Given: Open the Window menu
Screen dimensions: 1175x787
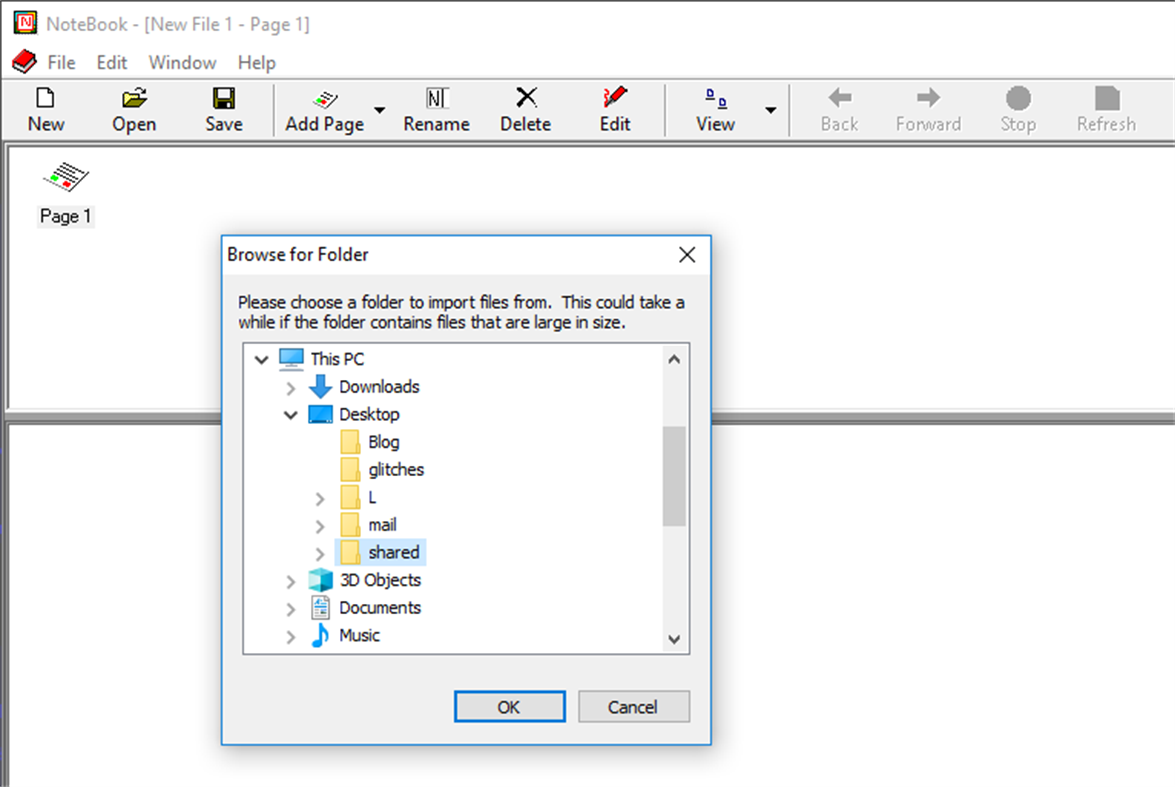Looking at the screenshot, I should (x=182, y=62).
